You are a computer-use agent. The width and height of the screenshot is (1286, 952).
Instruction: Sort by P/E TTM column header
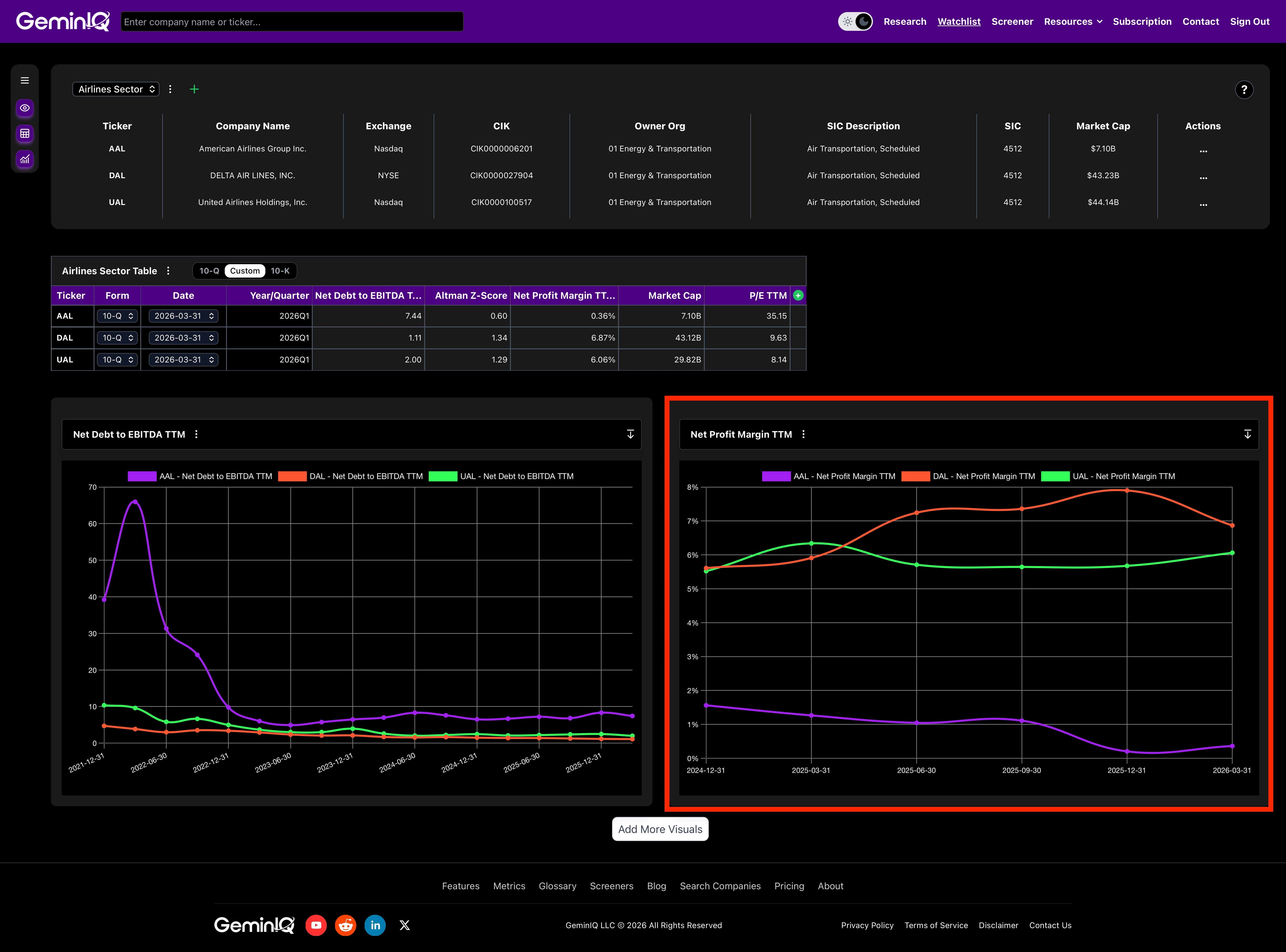(747, 296)
